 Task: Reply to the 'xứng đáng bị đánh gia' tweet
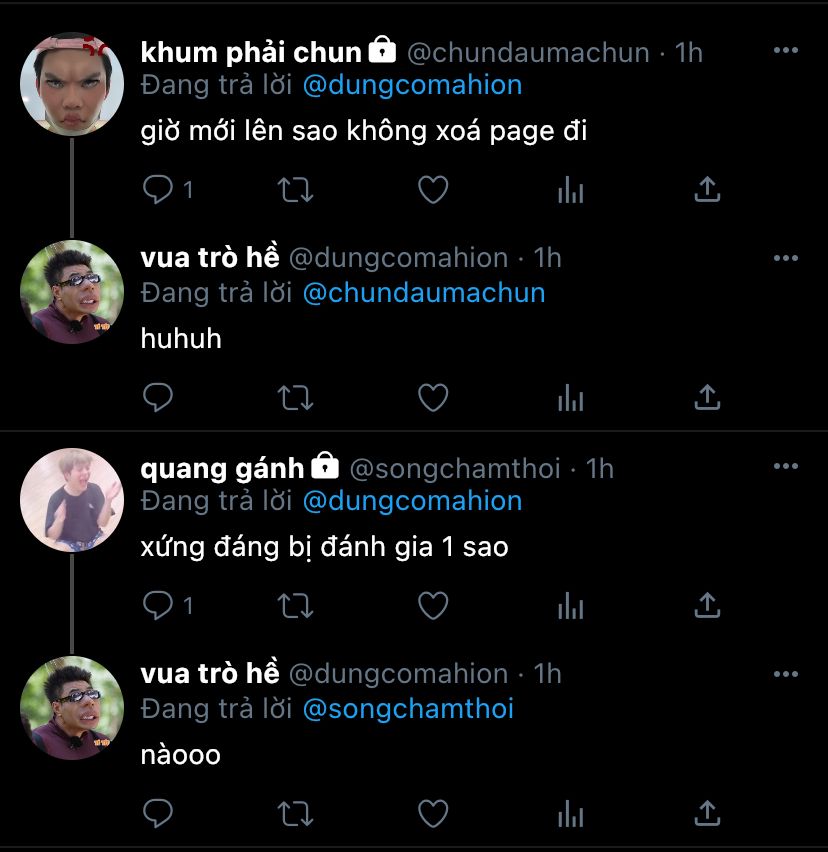click(x=158, y=605)
